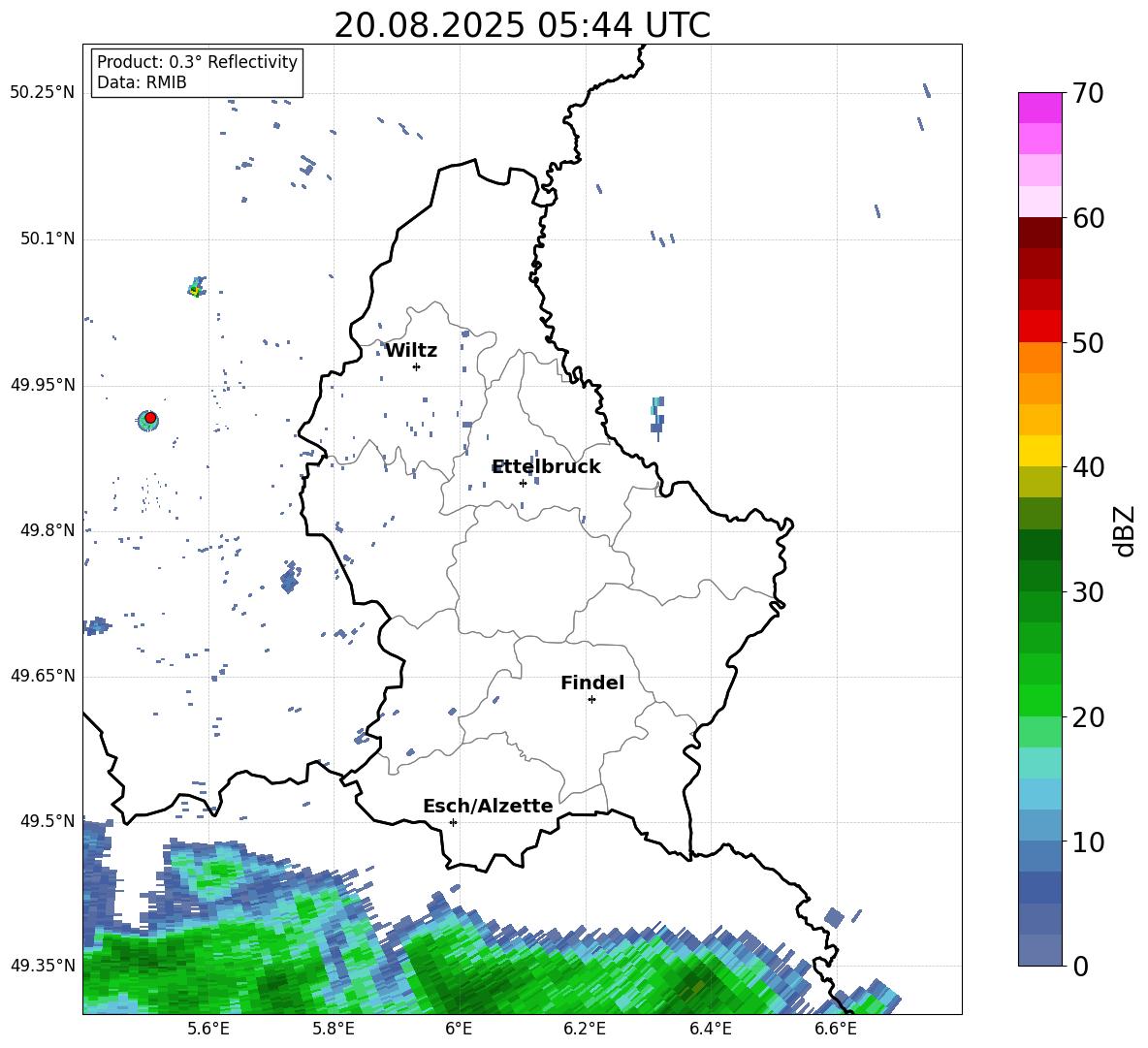Click the Wiltz station label

411,351
